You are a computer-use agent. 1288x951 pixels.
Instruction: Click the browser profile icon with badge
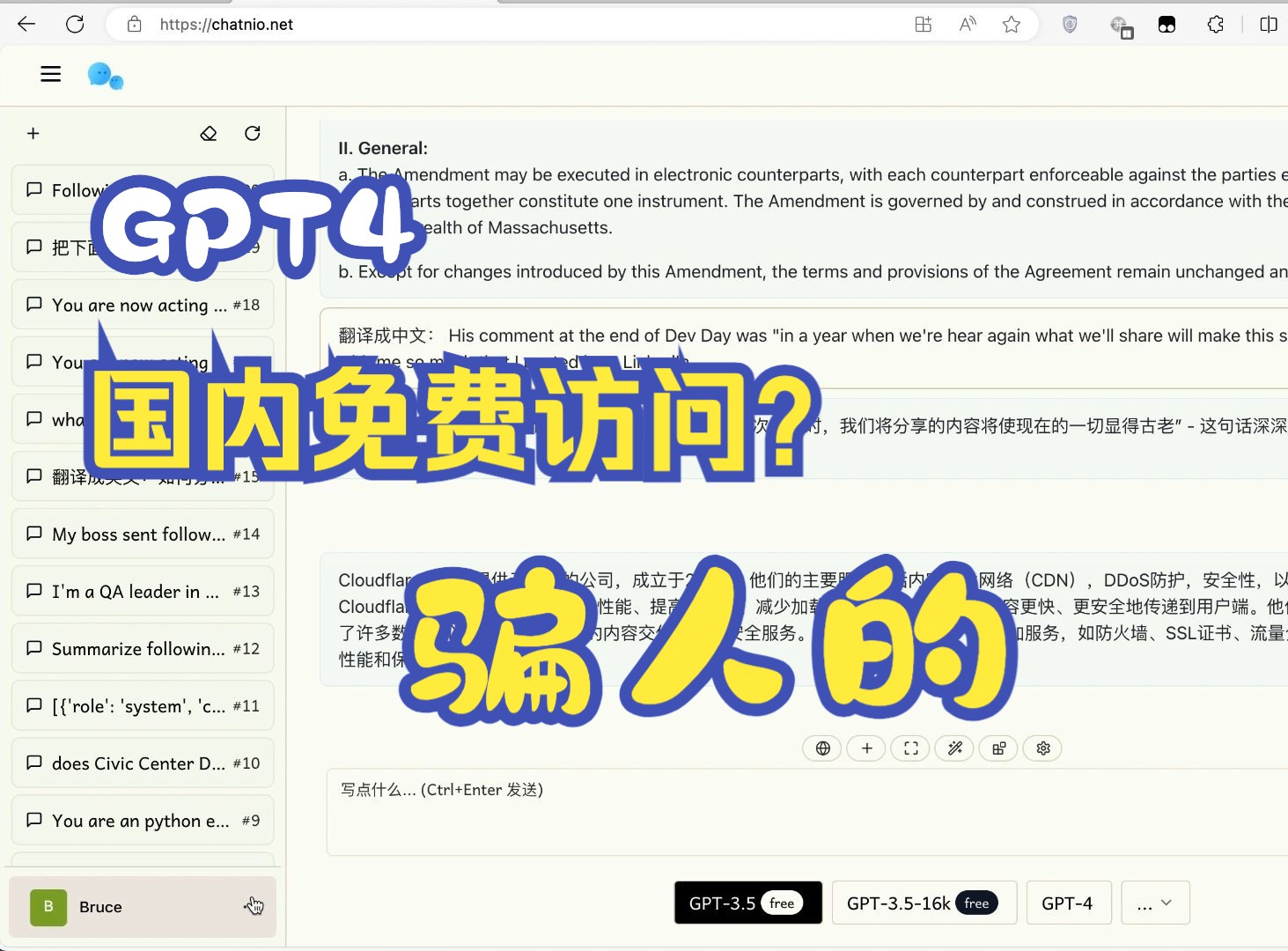point(1121,26)
